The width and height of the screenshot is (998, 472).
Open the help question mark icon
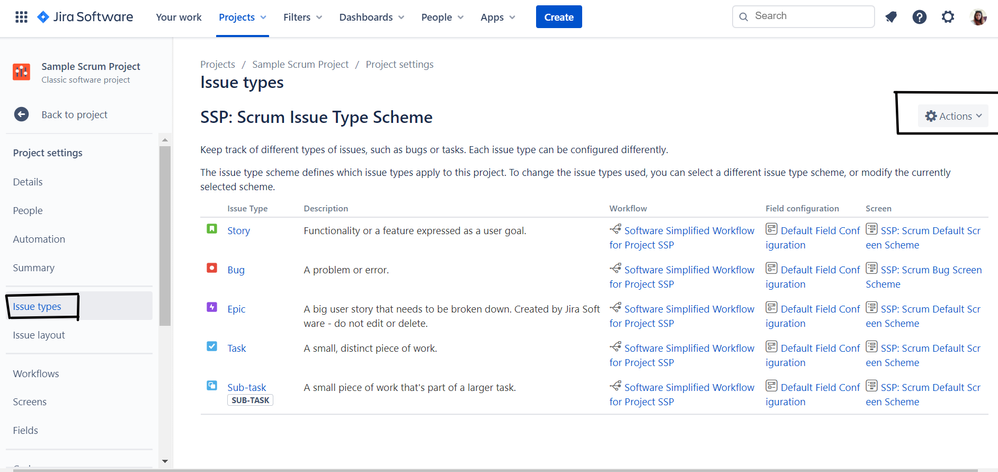(919, 17)
